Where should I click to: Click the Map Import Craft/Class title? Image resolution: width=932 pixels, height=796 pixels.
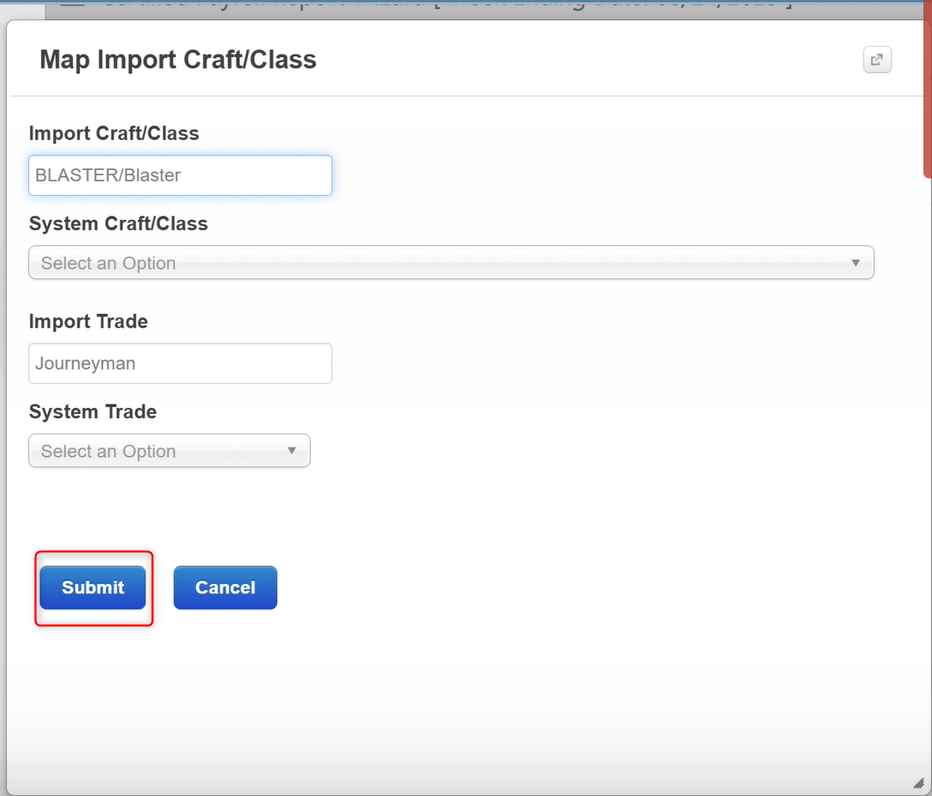click(x=177, y=60)
